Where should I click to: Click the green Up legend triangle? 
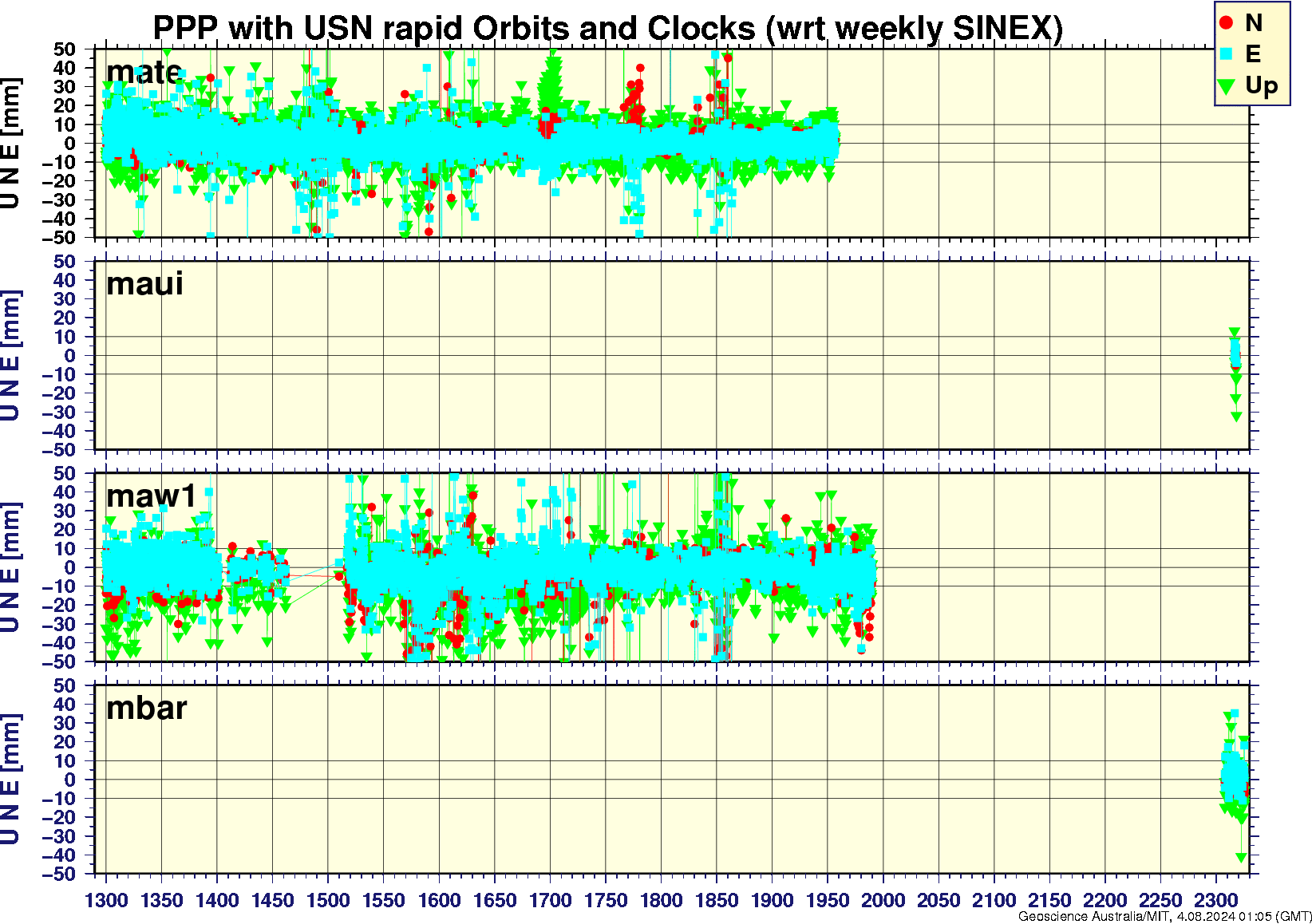point(1227,86)
